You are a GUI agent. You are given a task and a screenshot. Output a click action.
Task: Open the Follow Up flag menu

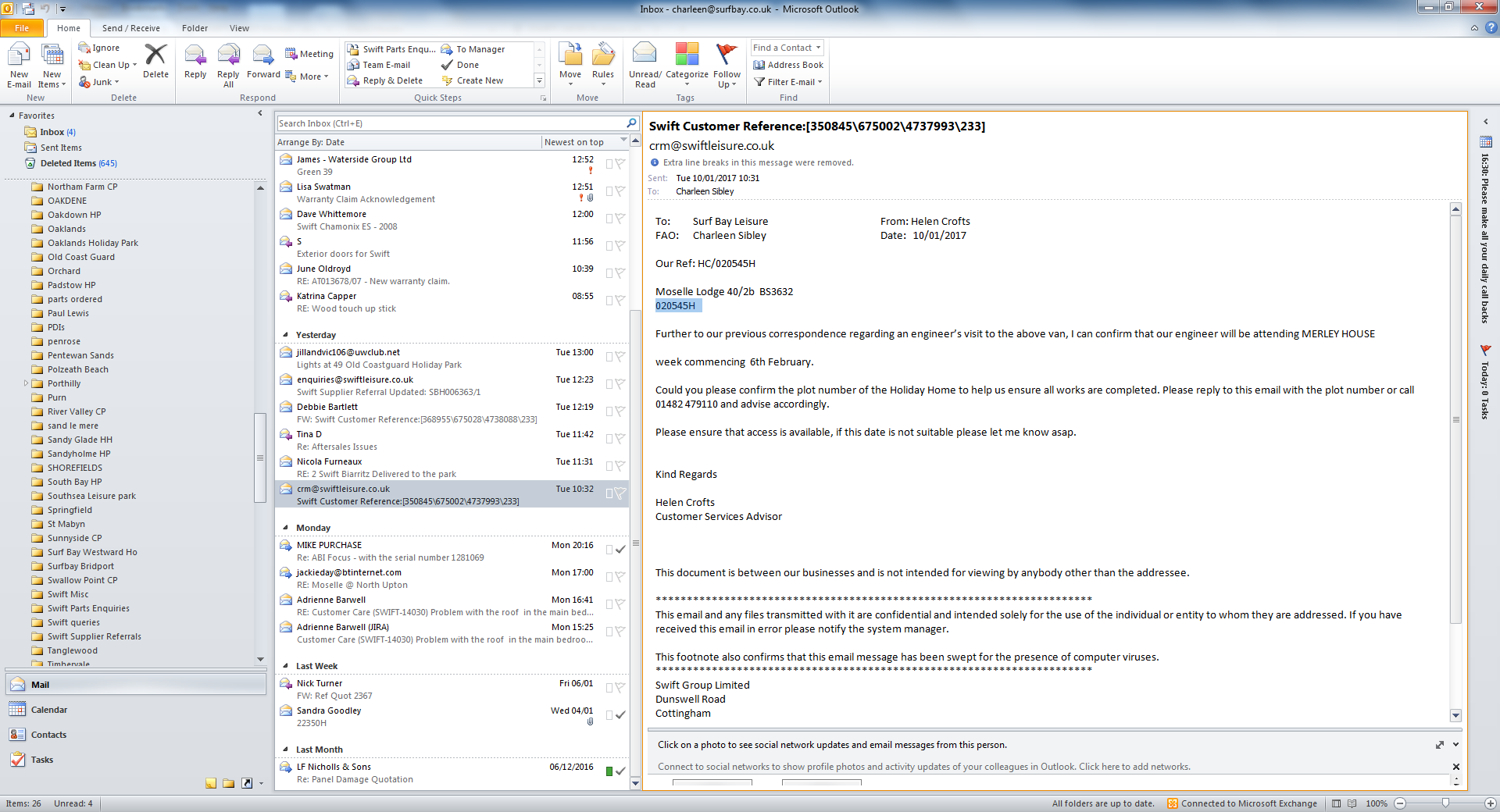click(727, 66)
